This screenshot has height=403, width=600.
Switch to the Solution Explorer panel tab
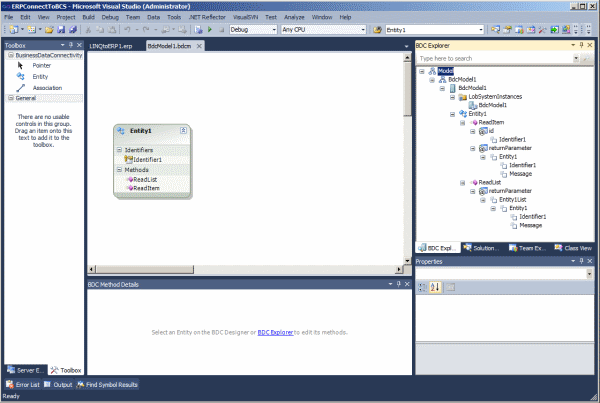click(x=482, y=248)
